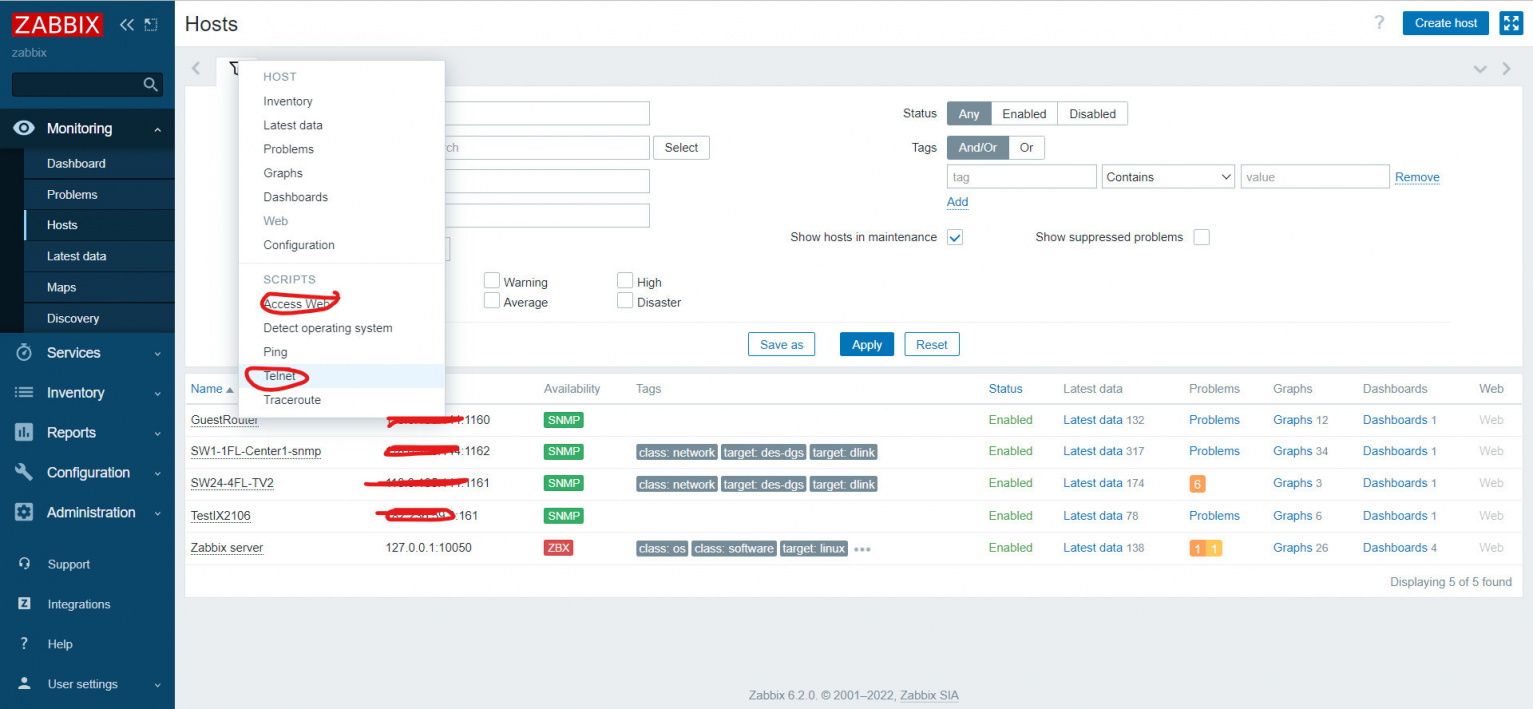This screenshot has height=709, width=1533.
Task: Collapse sidebar with double-chevron icon
Action: 127,24
